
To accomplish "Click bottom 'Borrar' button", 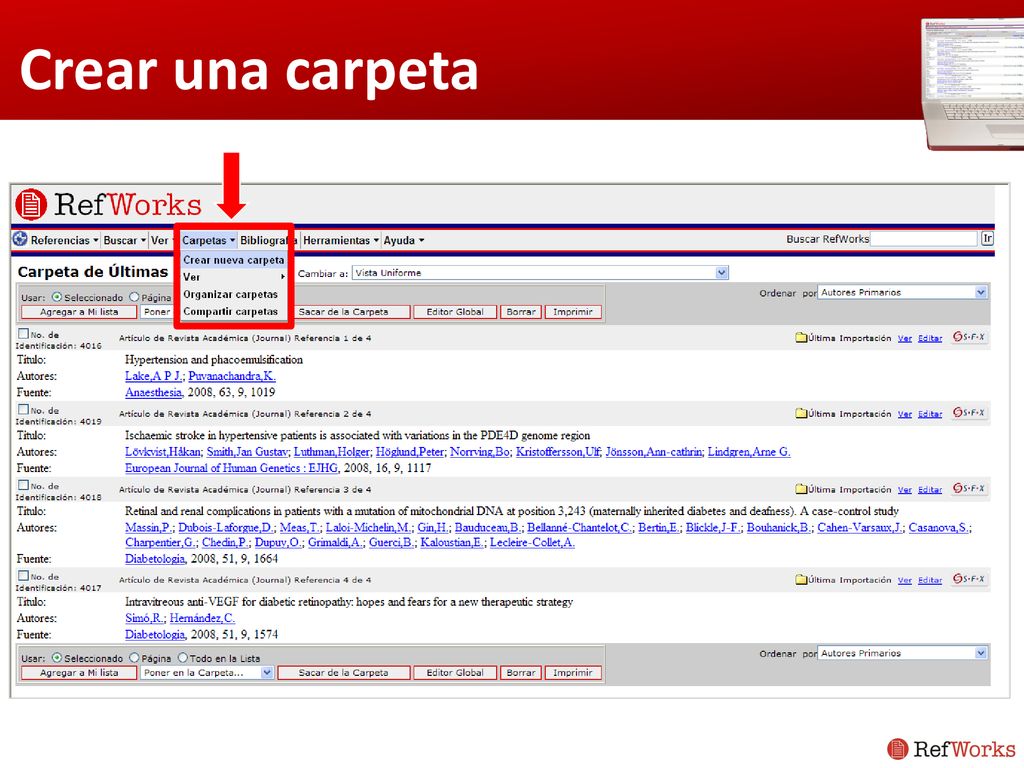I will [x=521, y=673].
